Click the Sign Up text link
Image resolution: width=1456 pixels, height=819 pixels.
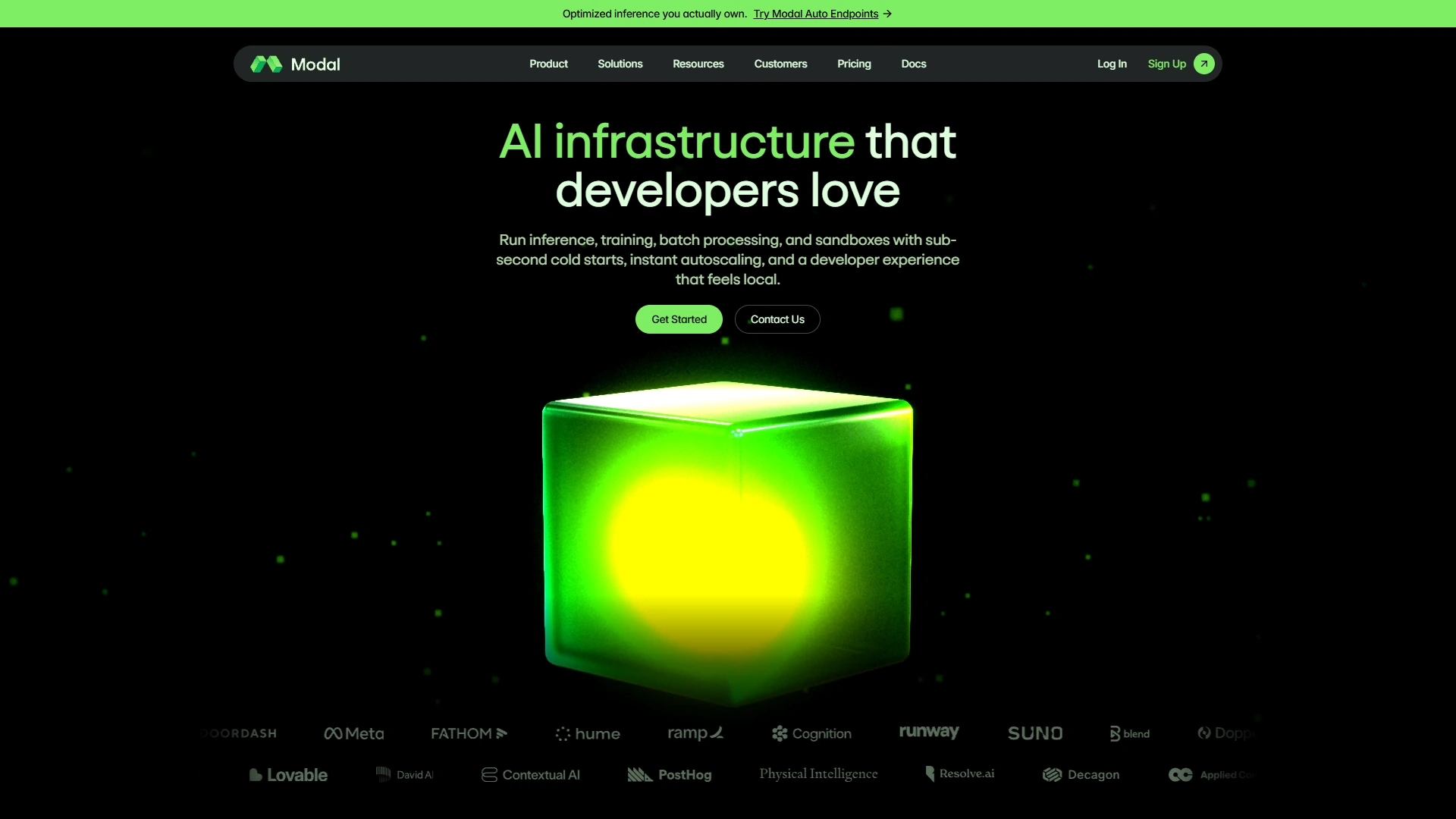coord(1166,64)
